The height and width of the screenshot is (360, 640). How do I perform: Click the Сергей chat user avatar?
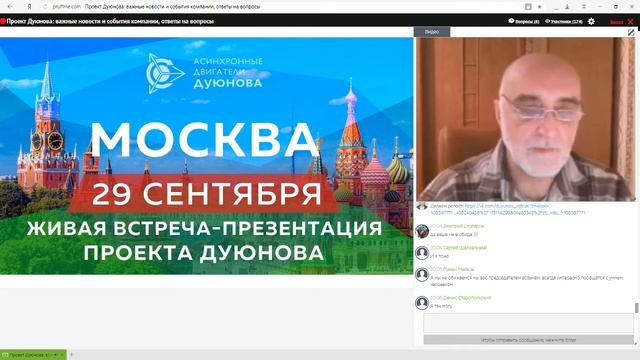coord(422,253)
